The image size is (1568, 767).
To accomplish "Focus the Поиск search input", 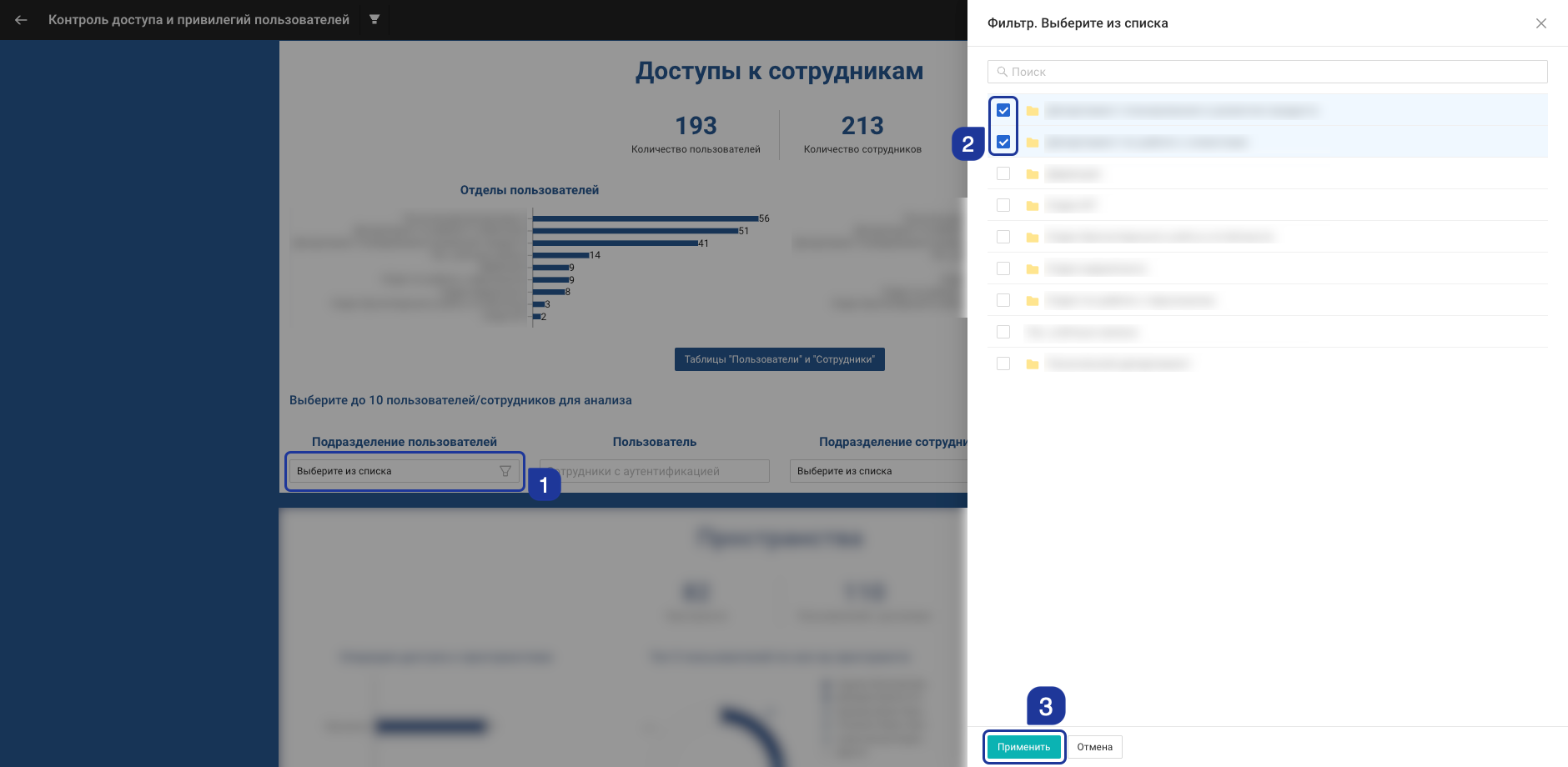I will tap(1276, 72).
